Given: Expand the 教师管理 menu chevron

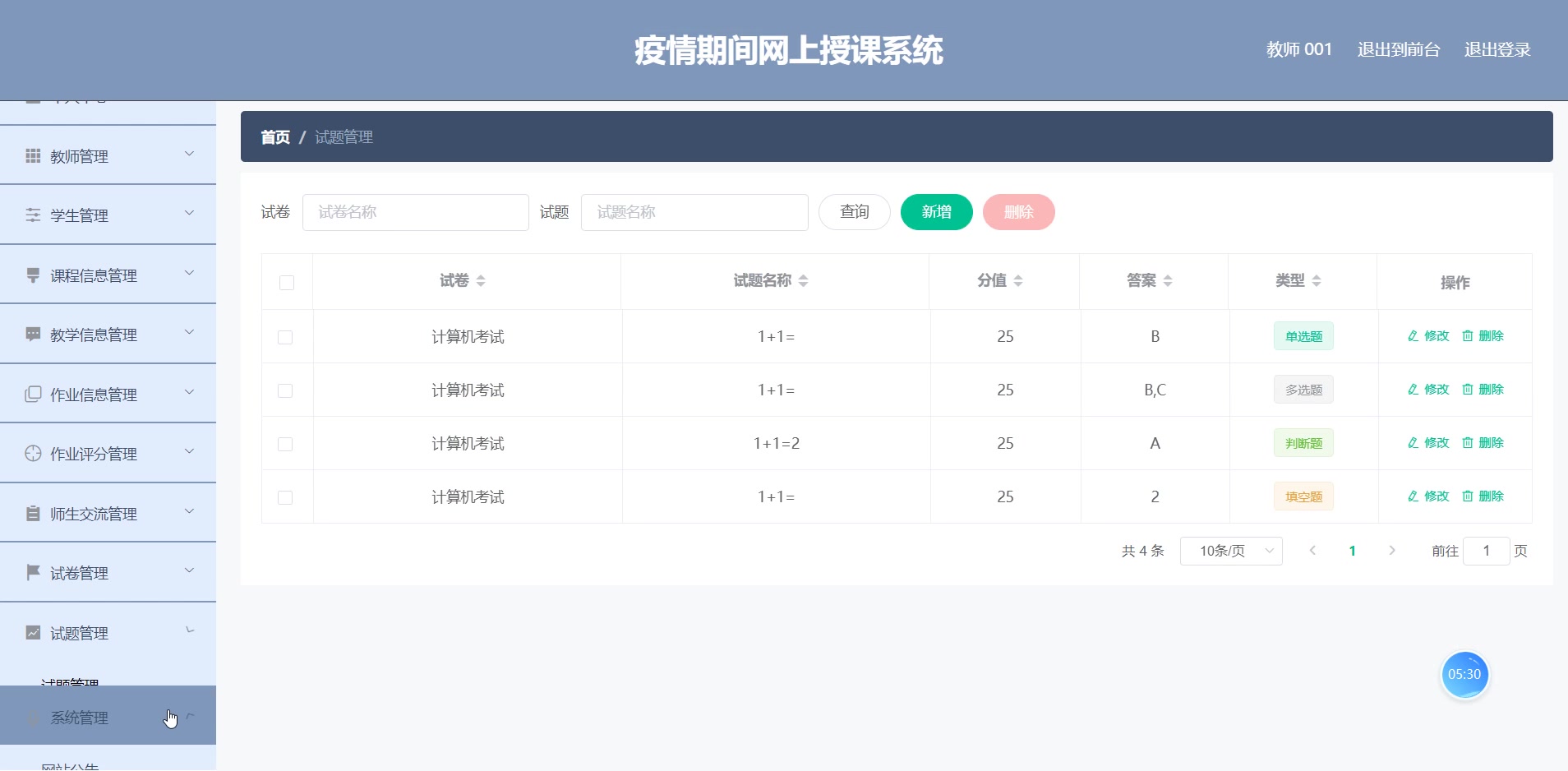Looking at the screenshot, I should [189, 154].
